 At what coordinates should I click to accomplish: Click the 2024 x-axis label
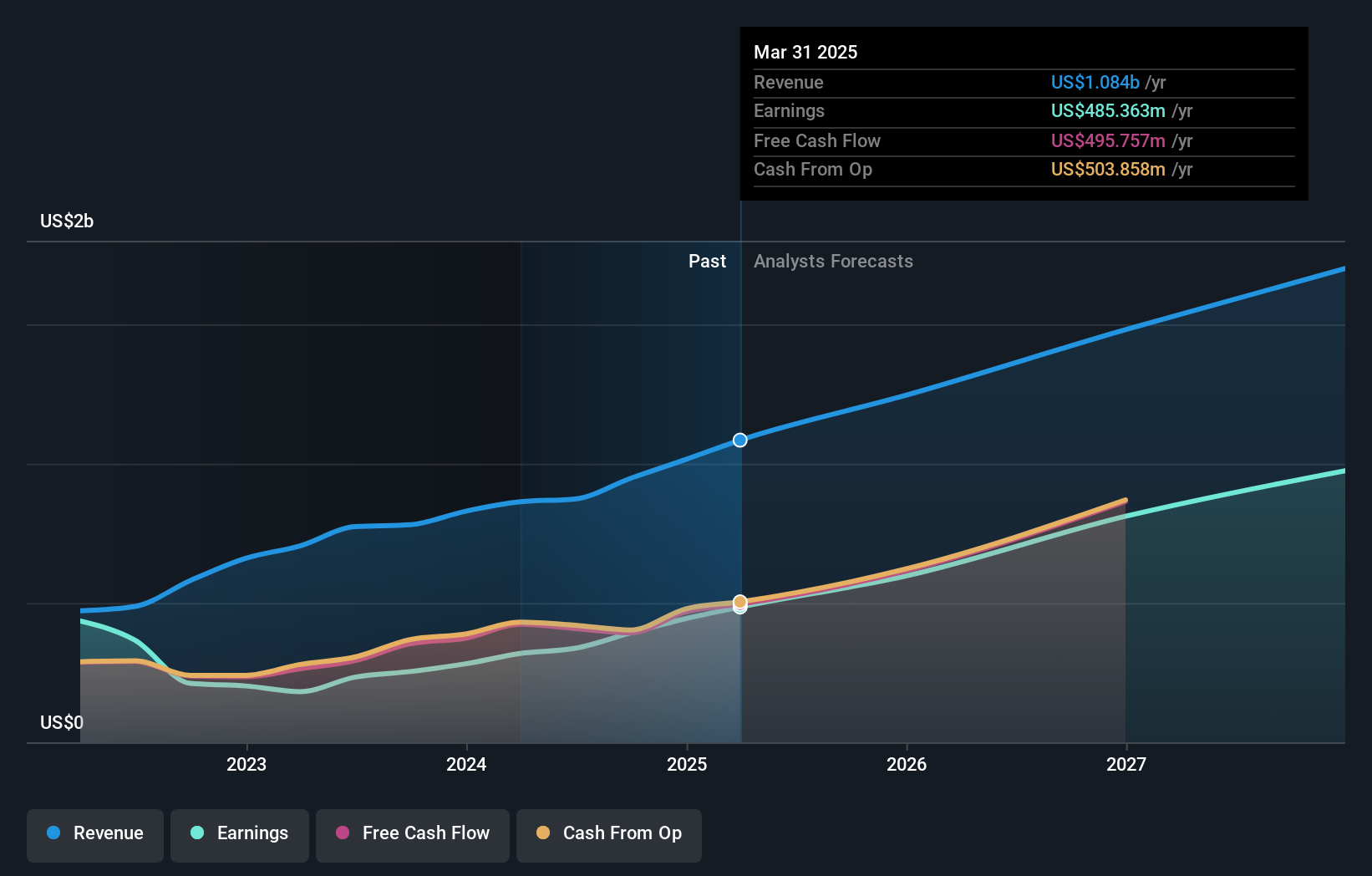click(x=466, y=764)
